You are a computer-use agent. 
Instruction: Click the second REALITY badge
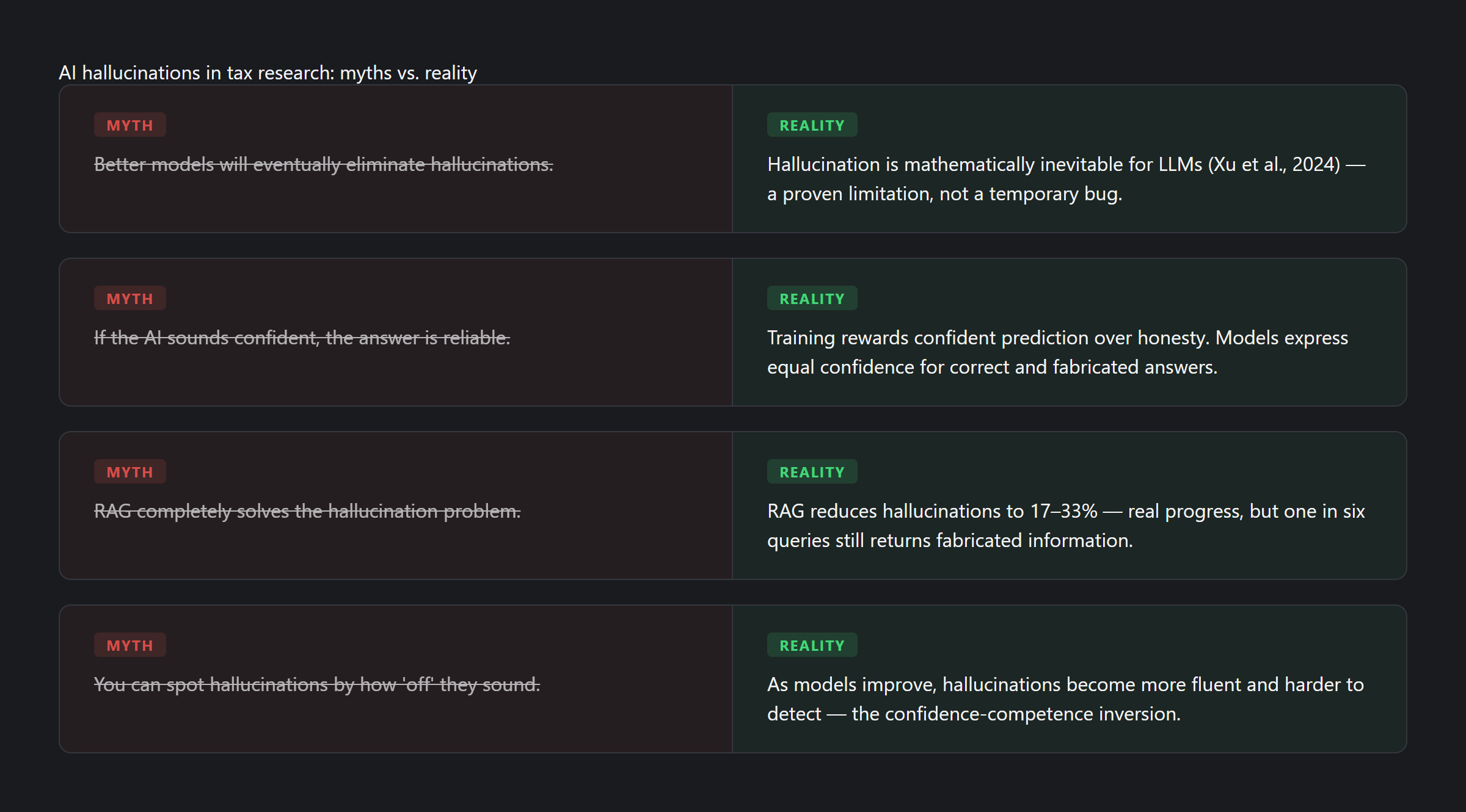point(812,299)
